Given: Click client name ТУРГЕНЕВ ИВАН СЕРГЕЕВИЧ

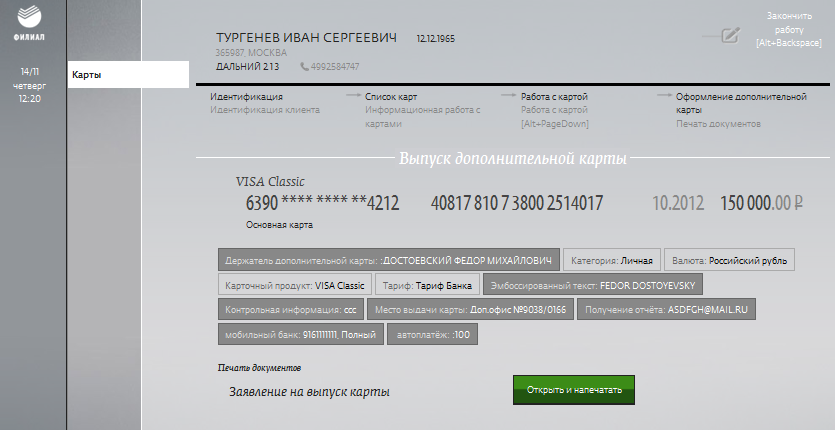Looking at the screenshot, I should [x=306, y=38].
